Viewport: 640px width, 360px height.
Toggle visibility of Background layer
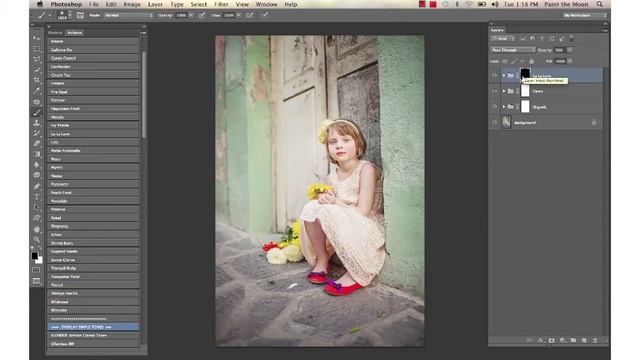tap(494, 122)
